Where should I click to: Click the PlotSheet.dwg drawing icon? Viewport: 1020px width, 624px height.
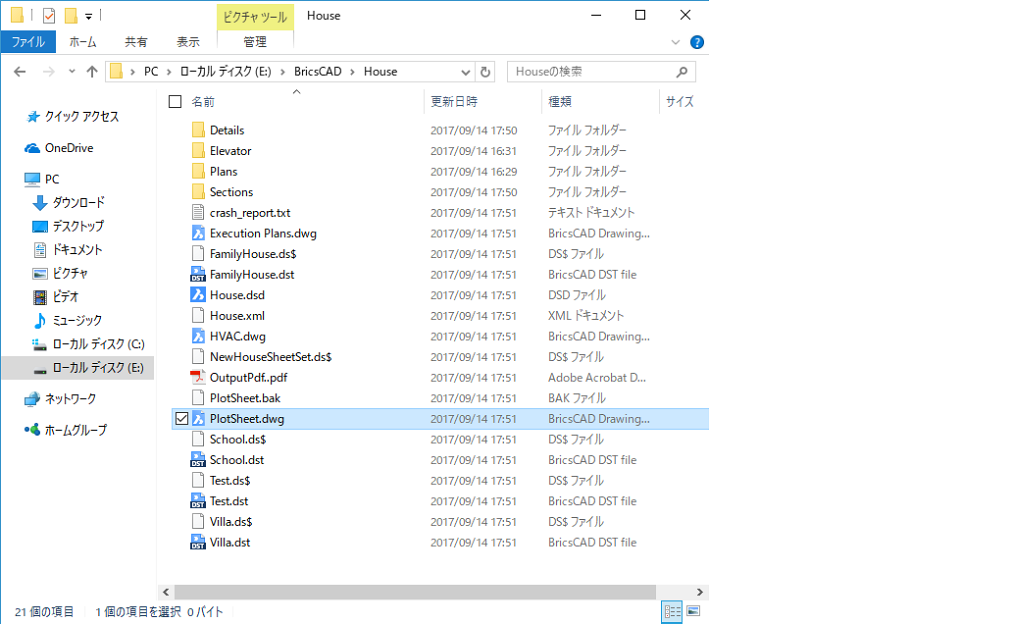(198, 419)
